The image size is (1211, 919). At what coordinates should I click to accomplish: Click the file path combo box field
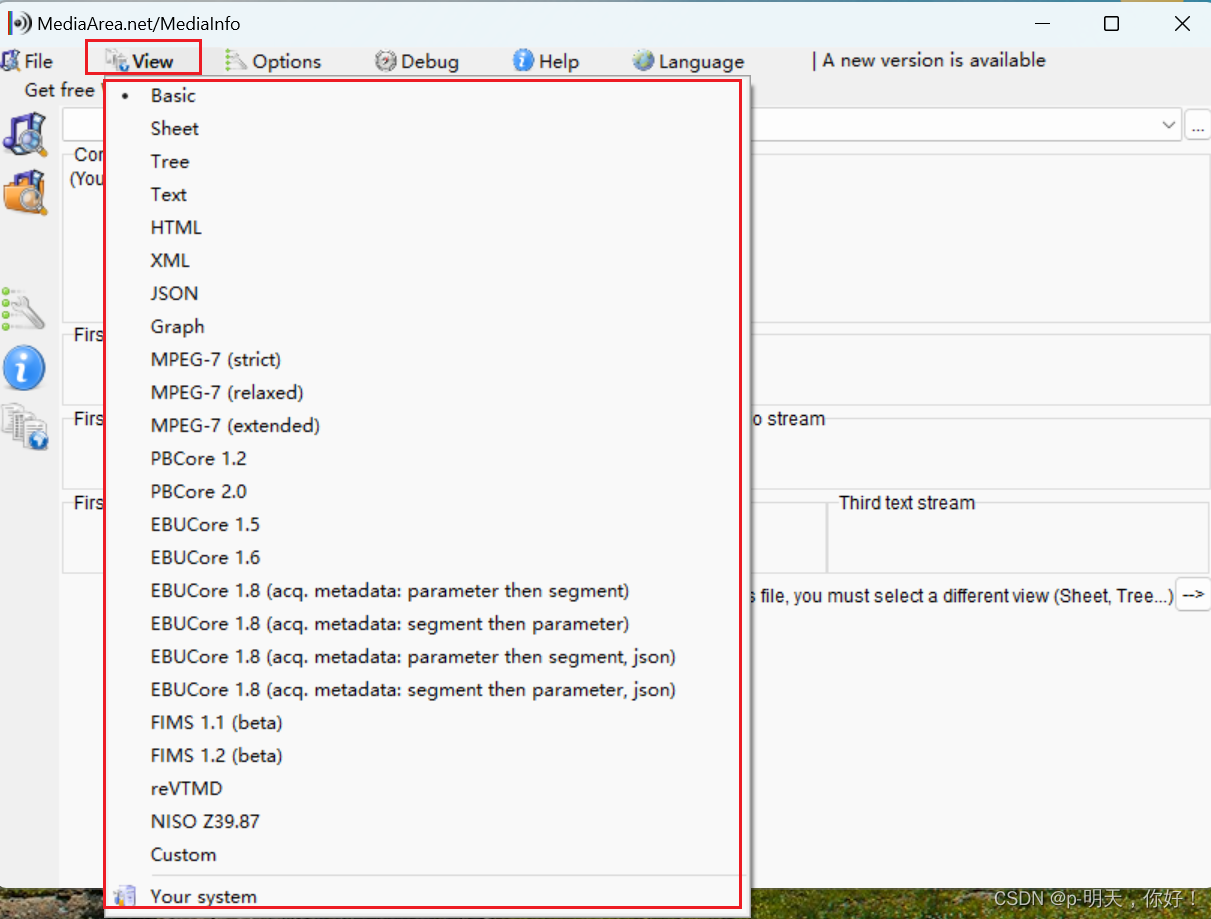(x=621, y=125)
